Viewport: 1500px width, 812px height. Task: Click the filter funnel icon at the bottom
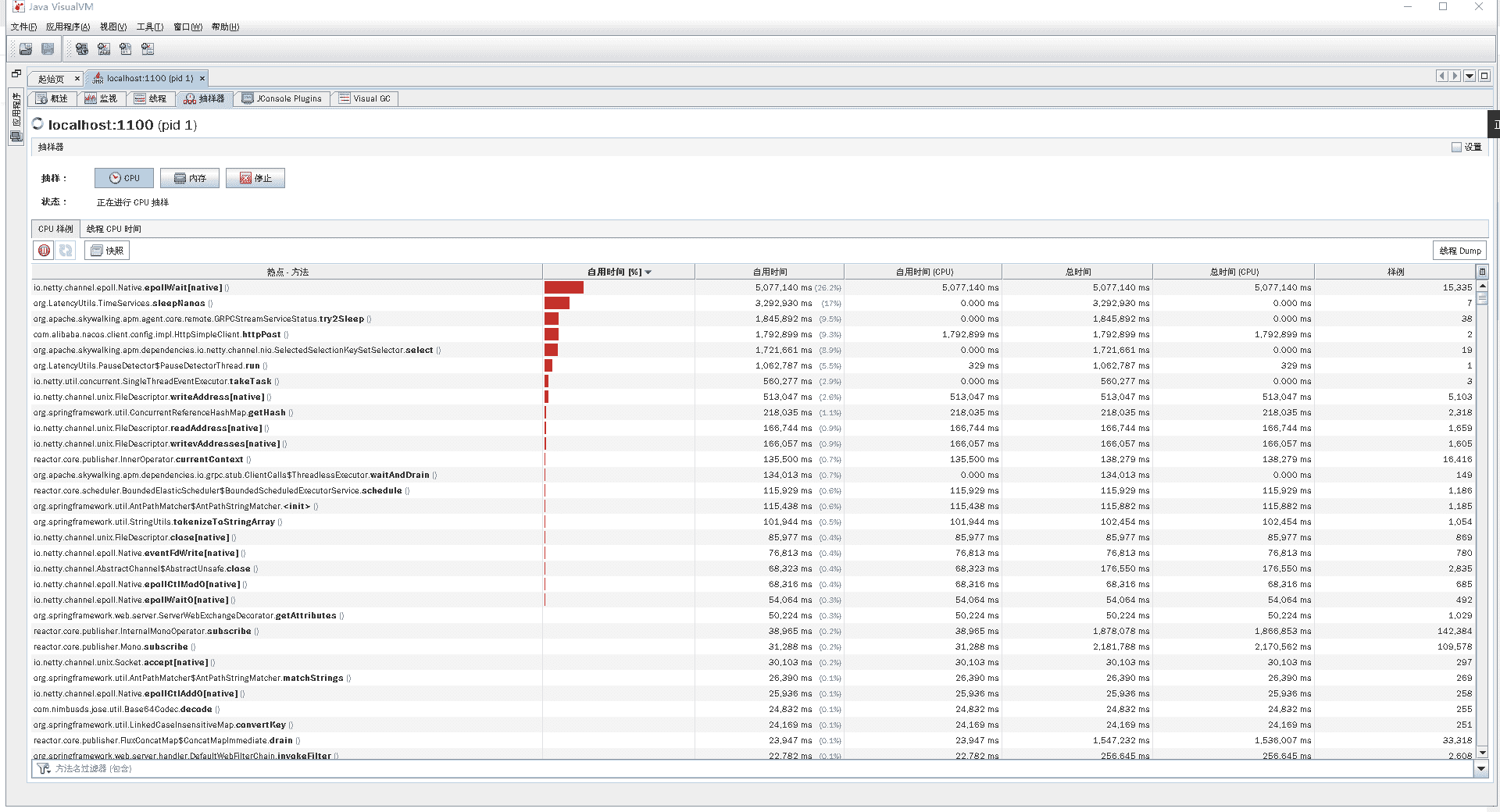pos(44,769)
